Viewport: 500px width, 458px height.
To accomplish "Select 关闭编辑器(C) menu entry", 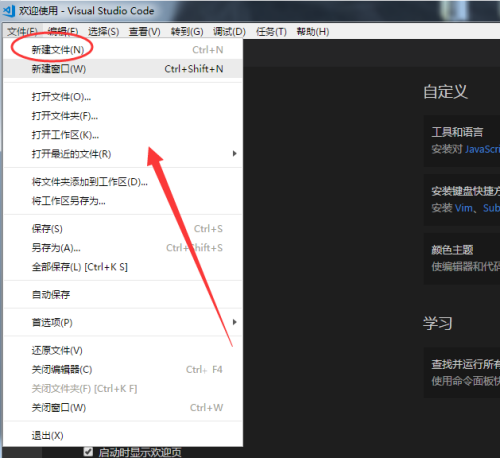I will click(x=123, y=369).
